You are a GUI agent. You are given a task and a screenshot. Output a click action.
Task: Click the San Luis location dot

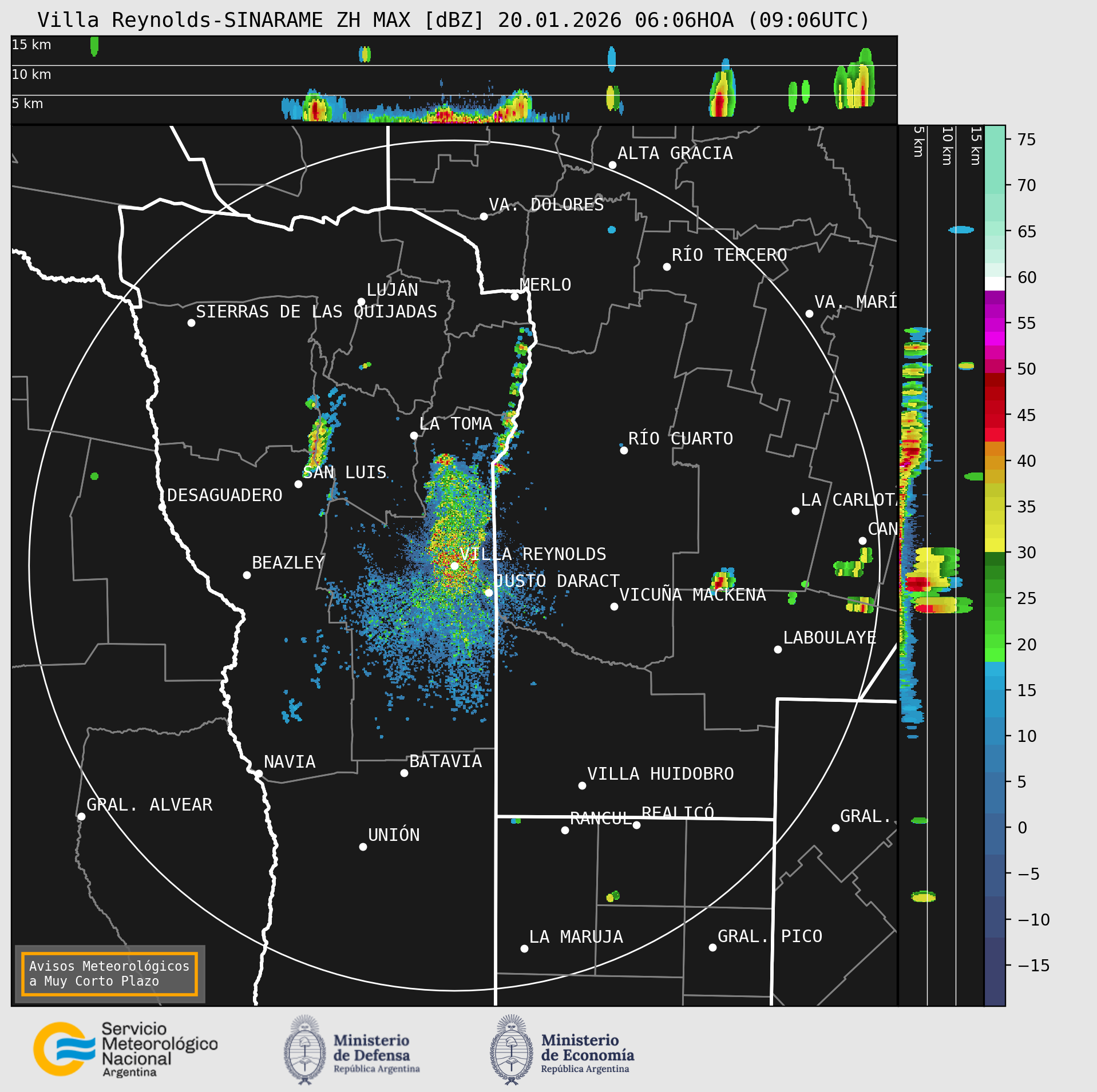point(298,485)
